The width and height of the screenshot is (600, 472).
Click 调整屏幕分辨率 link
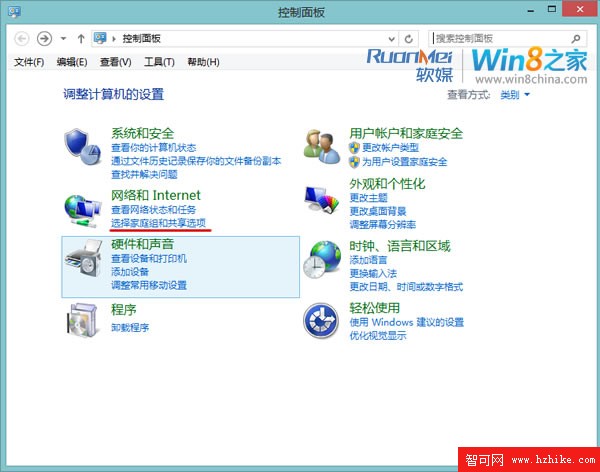tap(383, 225)
